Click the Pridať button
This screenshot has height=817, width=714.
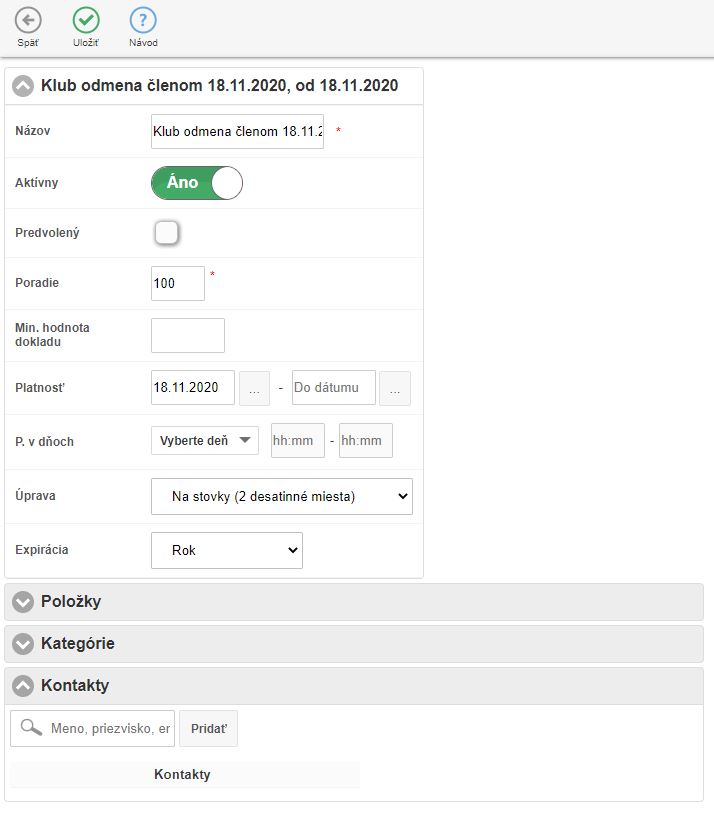click(208, 729)
